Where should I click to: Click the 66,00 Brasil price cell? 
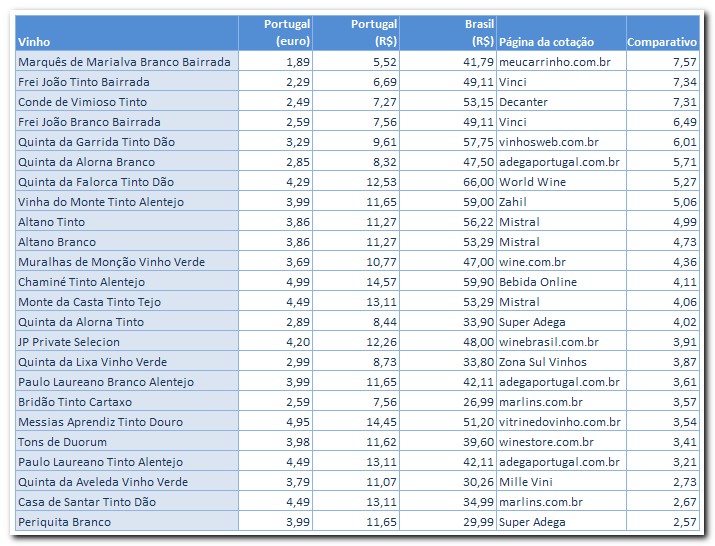point(448,182)
